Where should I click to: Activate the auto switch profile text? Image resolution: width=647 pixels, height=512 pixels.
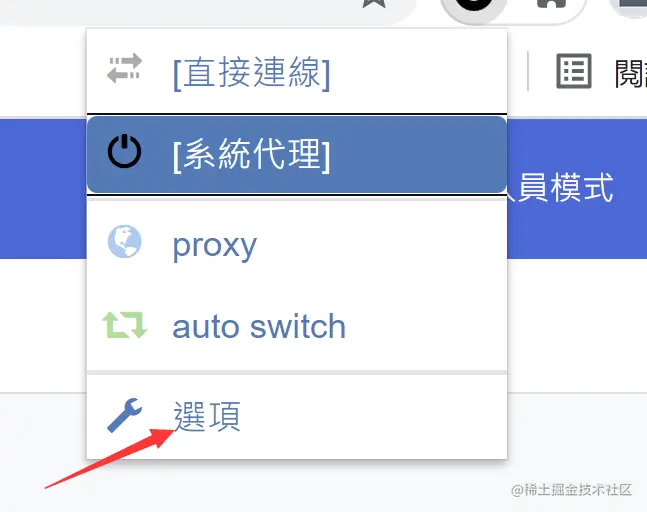click(x=259, y=326)
